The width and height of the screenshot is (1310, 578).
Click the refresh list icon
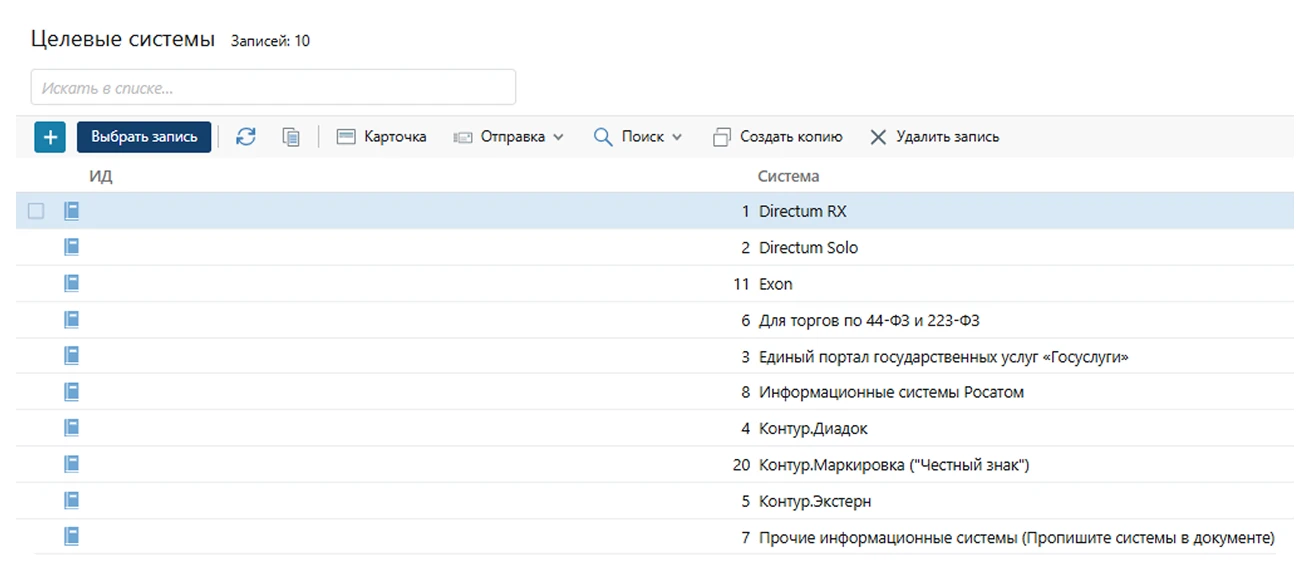pos(246,137)
